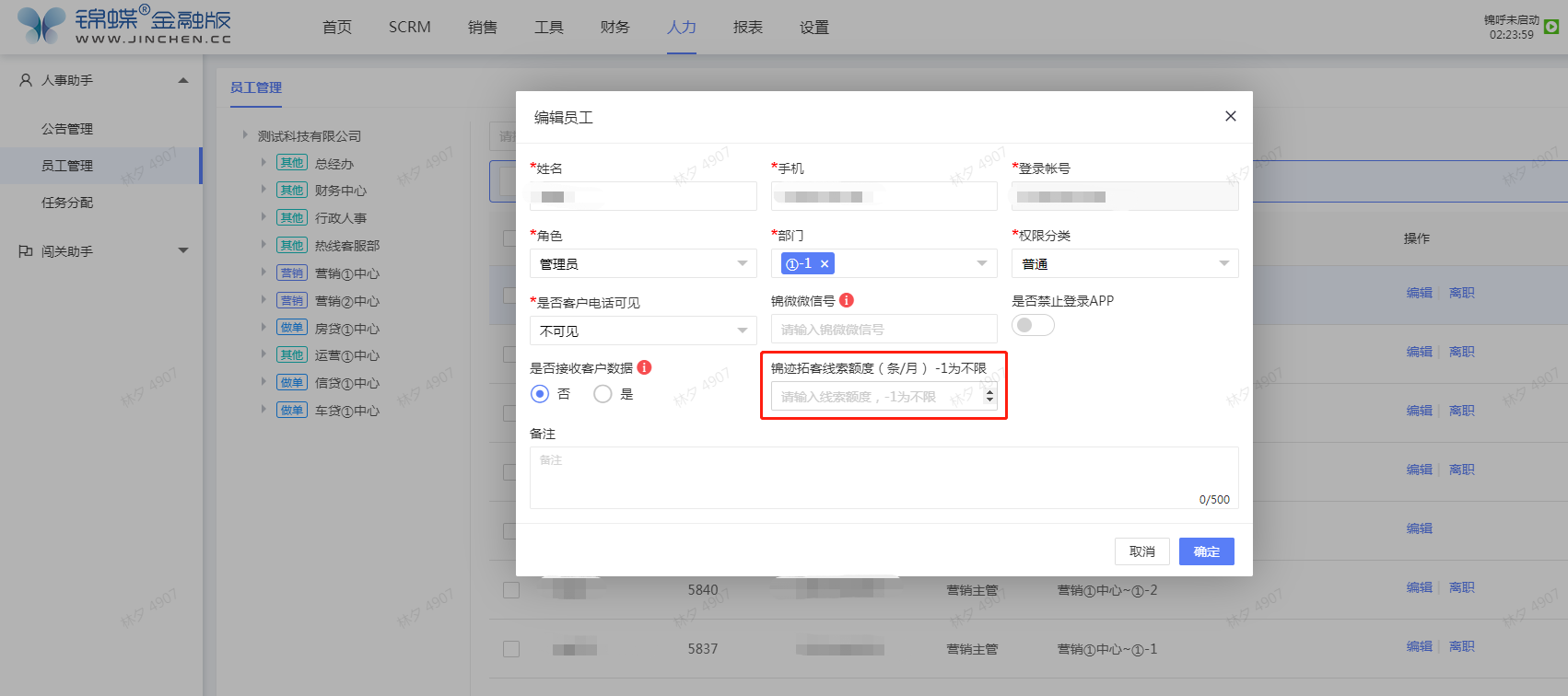Open 公告管理 in the sidebar

(67, 129)
